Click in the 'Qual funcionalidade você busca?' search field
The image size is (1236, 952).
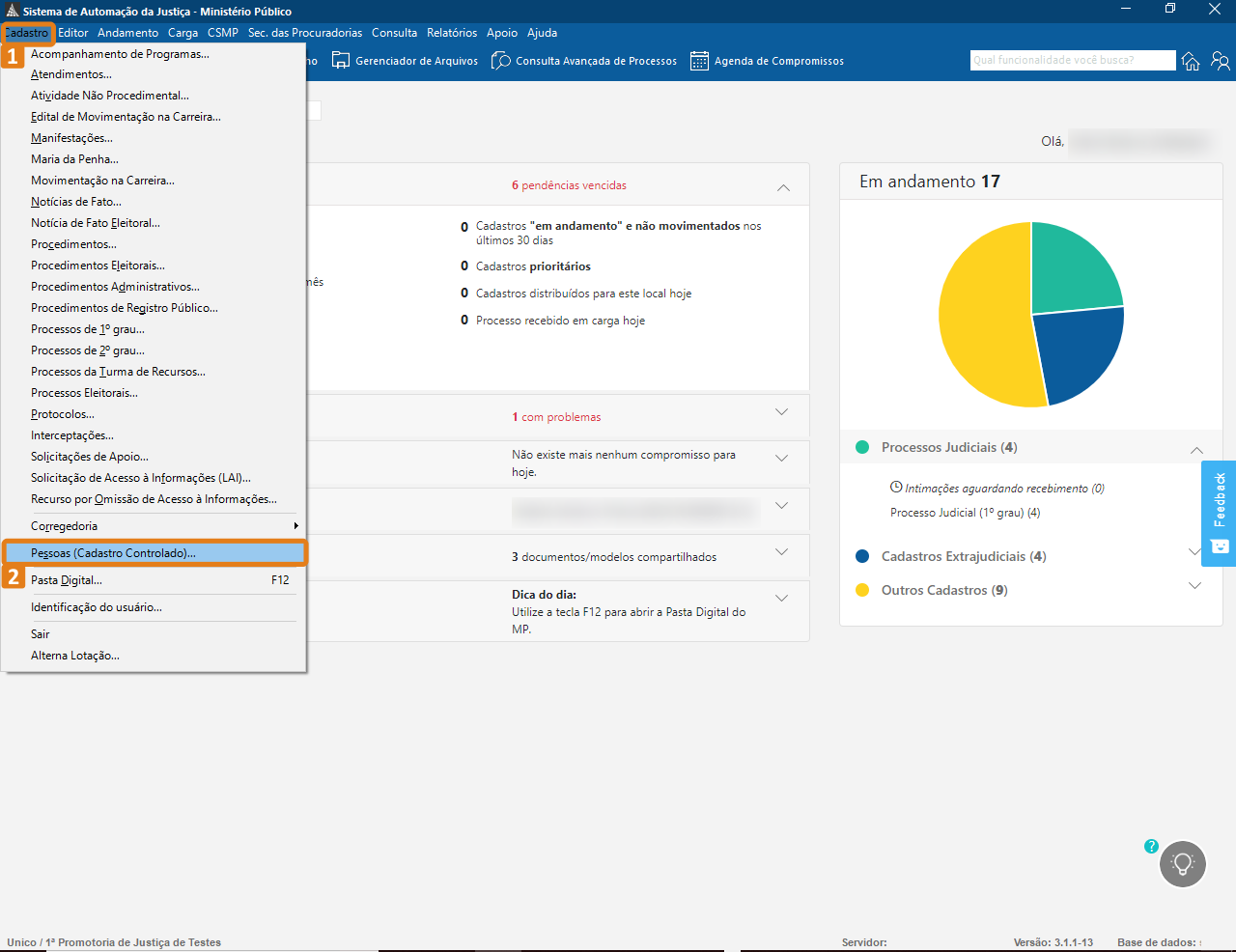click(1073, 60)
